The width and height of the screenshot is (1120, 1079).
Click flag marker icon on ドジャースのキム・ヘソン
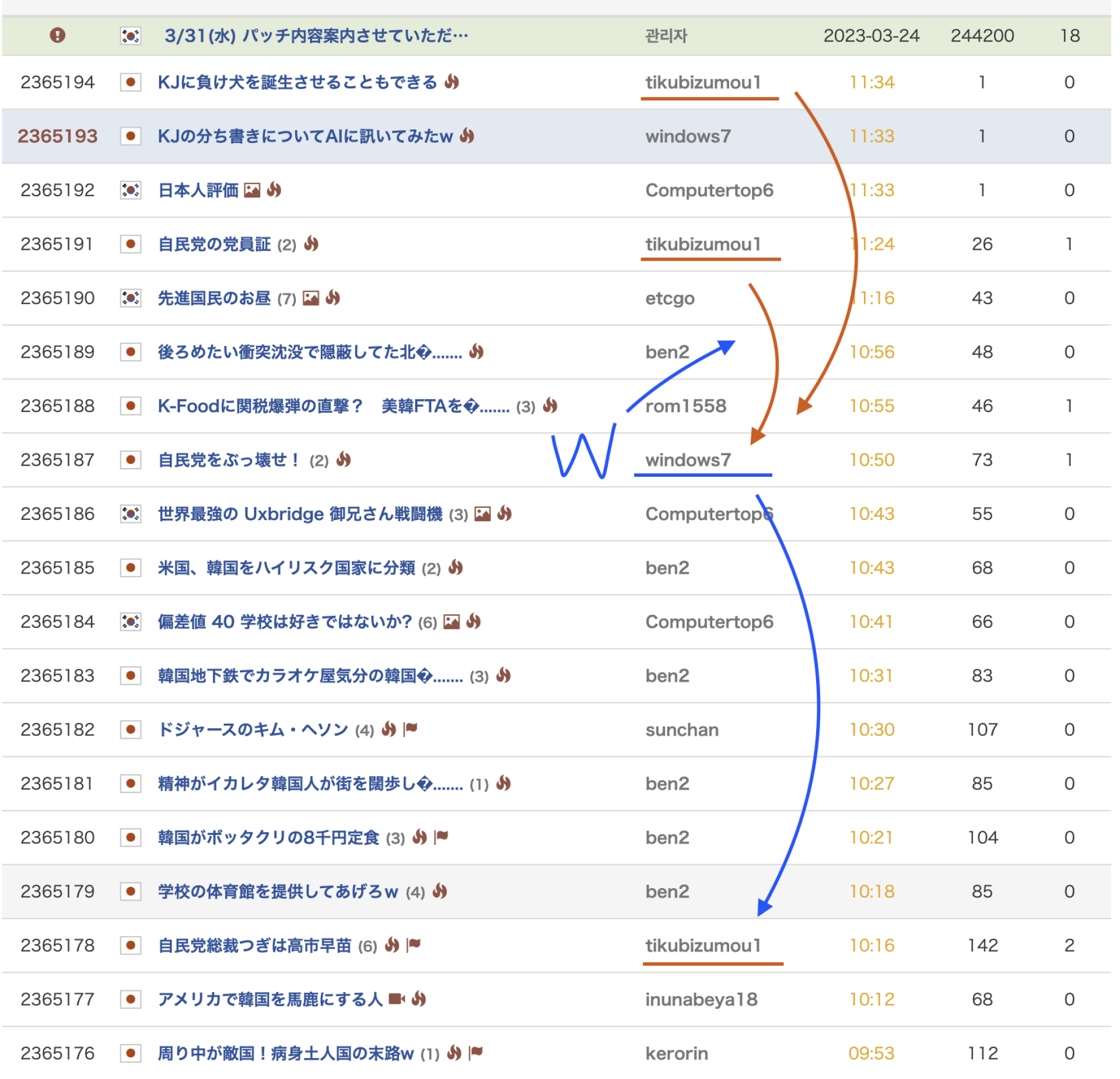(x=411, y=729)
